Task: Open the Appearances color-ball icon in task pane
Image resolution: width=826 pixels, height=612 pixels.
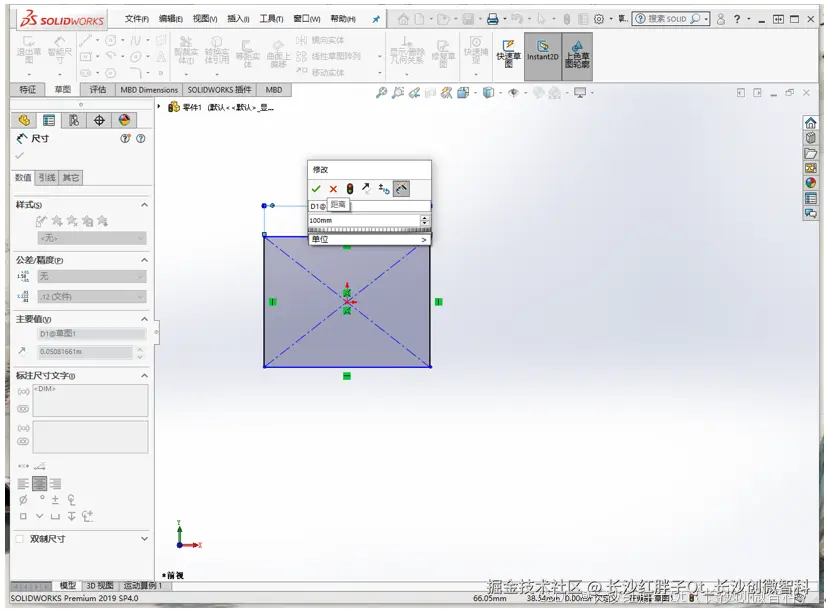Action: 810,183
